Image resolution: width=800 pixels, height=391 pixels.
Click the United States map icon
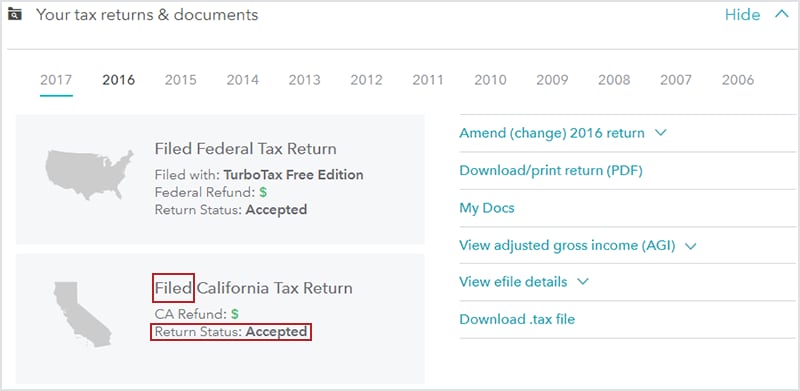[90, 174]
